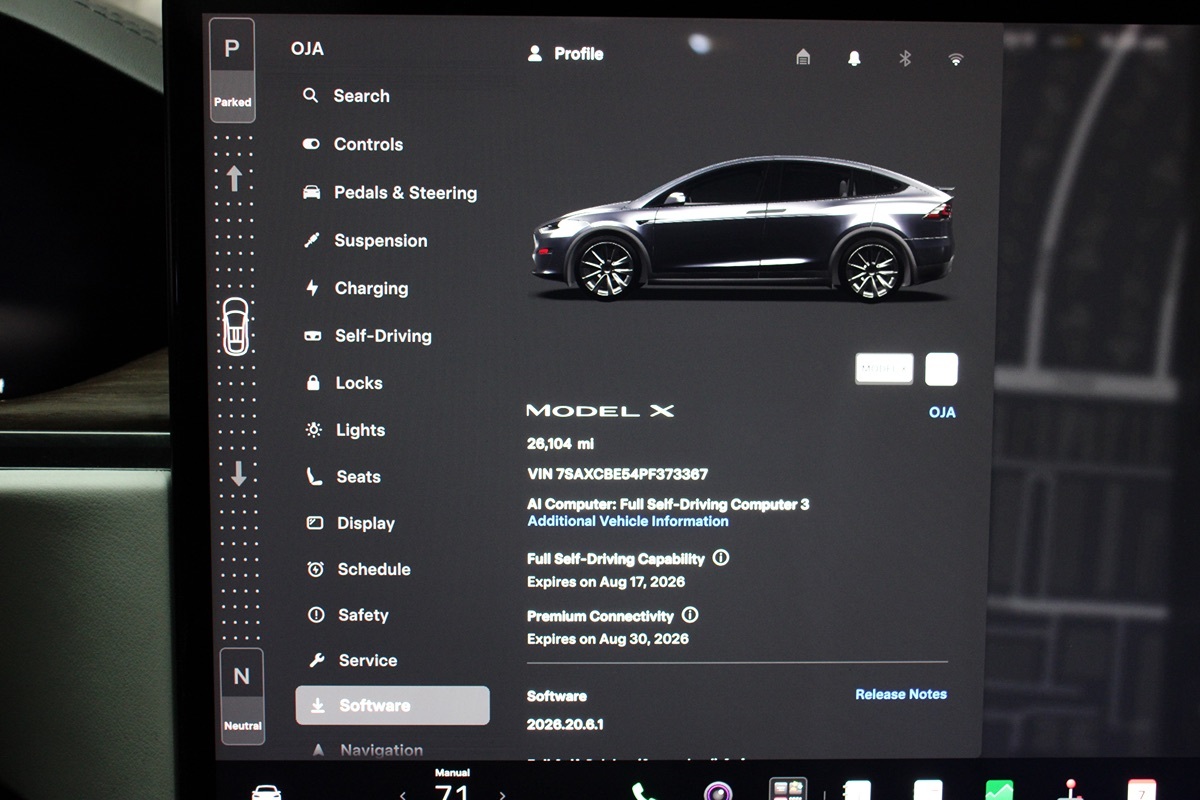Tap the up arrow on the shifter strip
Image resolution: width=1200 pixels, height=800 pixels.
tap(234, 178)
